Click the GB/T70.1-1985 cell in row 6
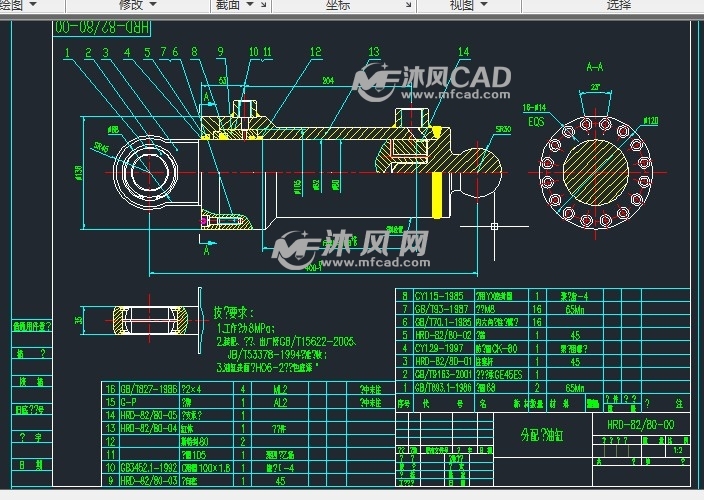The width and height of the screenshot is (704, 500). pyautogui.click(x=443, y=322)
